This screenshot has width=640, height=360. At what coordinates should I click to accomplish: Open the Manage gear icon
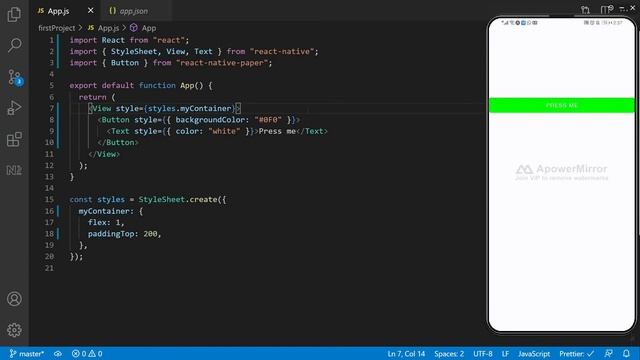tap(14, 330)
